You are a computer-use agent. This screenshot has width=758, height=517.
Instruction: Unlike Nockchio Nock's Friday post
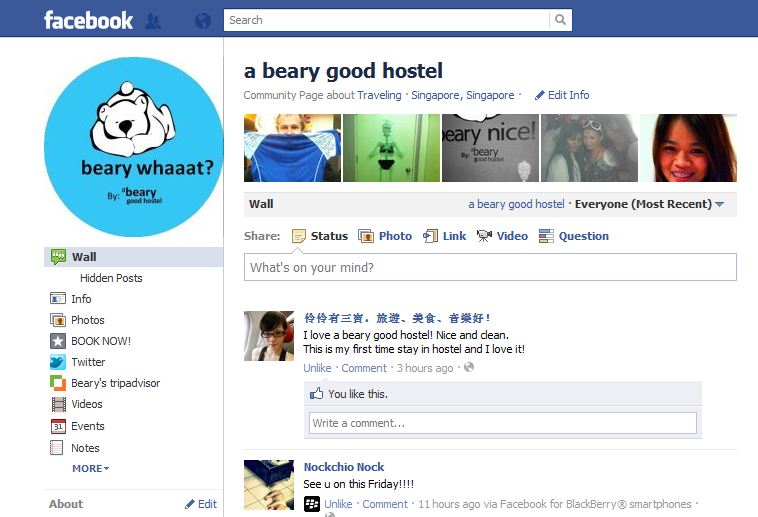pyautogui.click(x=338, y=504)
